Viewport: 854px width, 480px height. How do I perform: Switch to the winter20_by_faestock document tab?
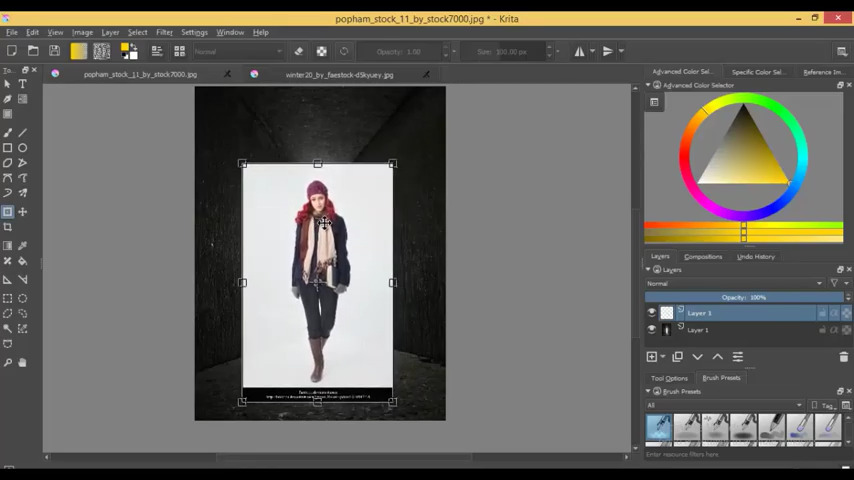(339, 74)
